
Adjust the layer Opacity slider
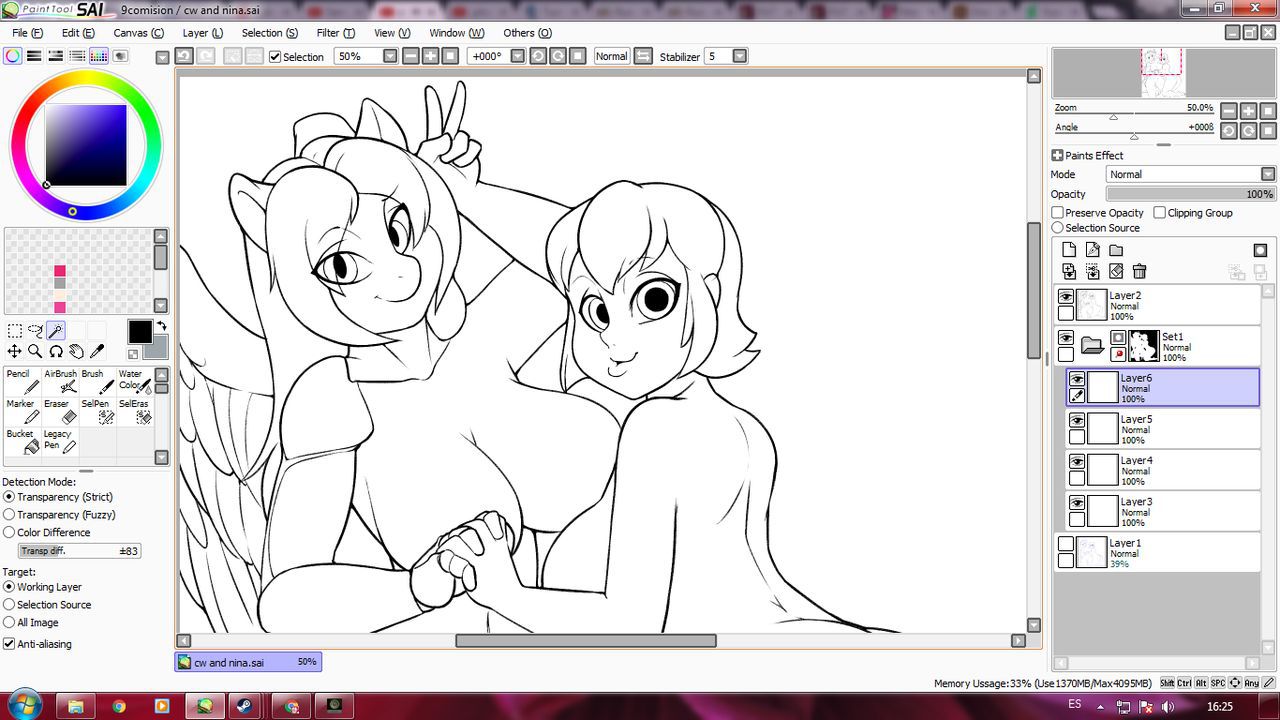point(1190,194)
